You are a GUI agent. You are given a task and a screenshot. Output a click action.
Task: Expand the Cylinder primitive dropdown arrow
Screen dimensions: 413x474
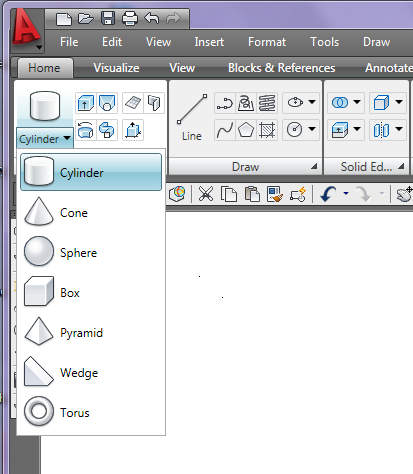click(x=67, y=138)
